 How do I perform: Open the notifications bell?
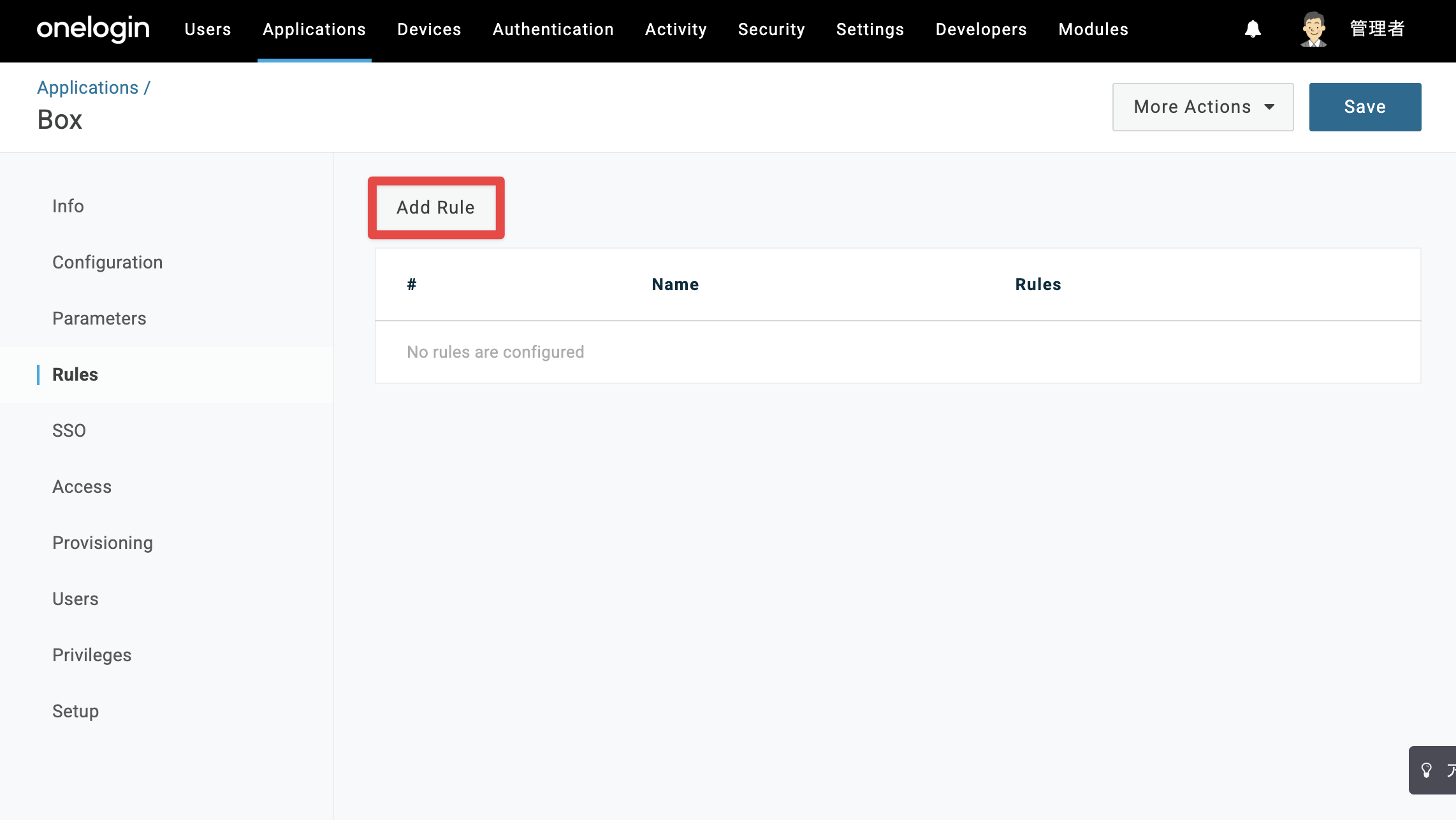1253,29
